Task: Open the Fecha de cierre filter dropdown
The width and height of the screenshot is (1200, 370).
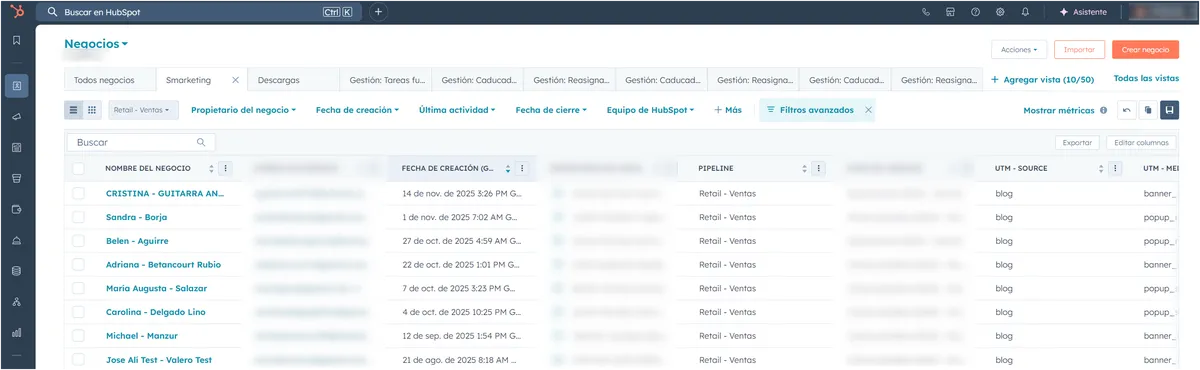Action: [551, 110]
